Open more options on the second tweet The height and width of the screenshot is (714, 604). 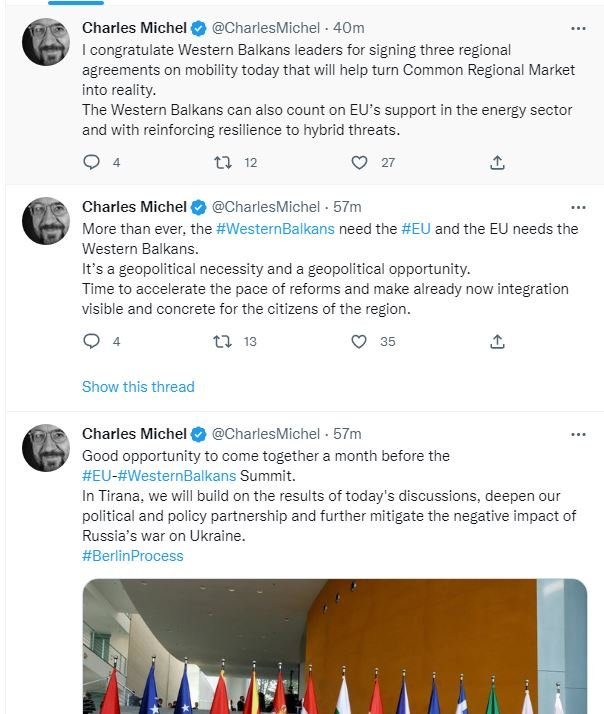[x=578, y=207]
